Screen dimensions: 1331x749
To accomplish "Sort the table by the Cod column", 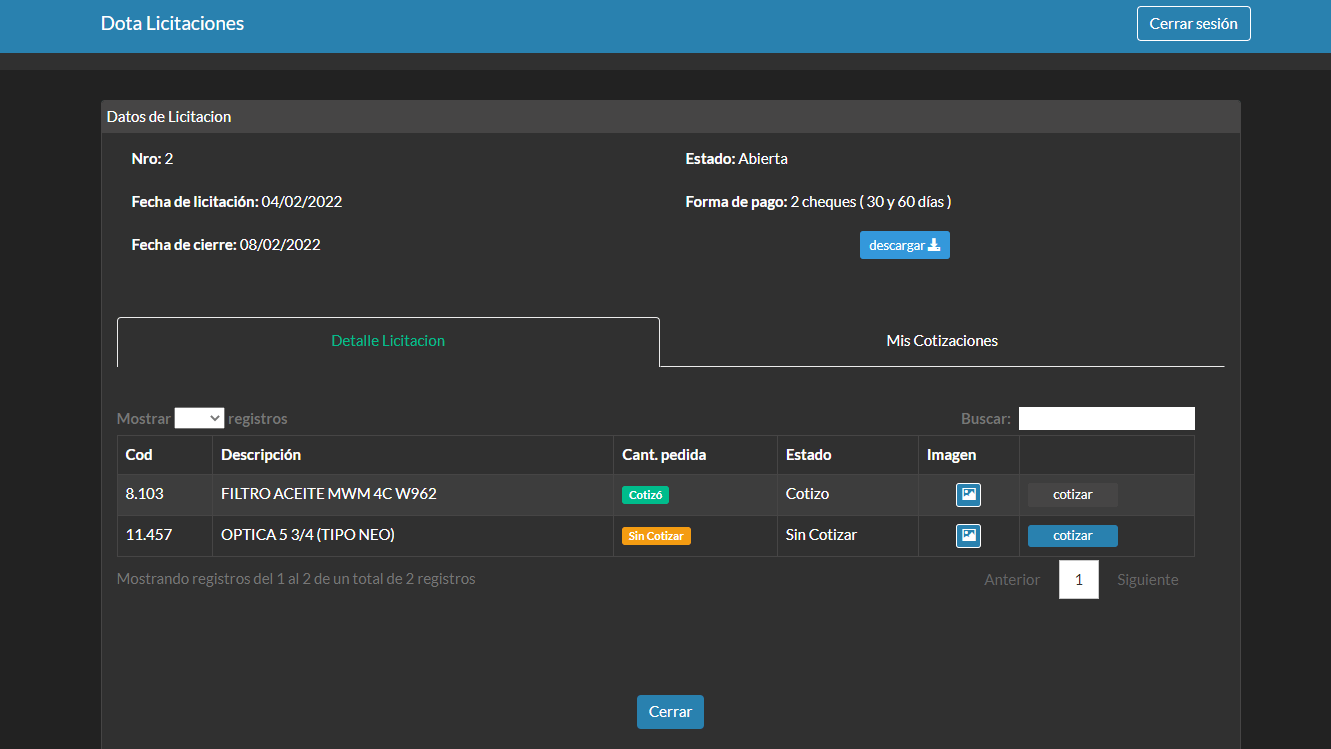I will (x=140, y=455).
